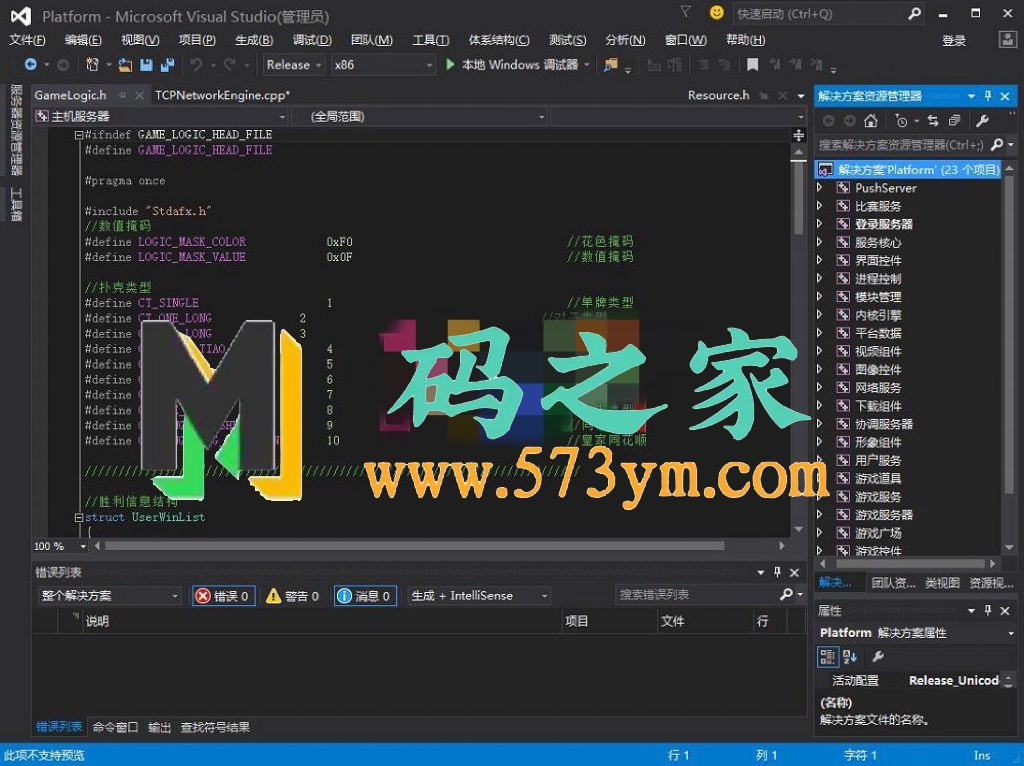Click the Save disk icon
The height and width of the screenshot is (766, 1024).
point(146,65)
